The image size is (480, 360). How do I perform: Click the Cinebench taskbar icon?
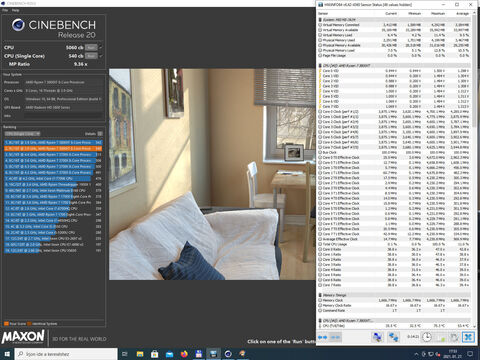(x=228, y=354)
